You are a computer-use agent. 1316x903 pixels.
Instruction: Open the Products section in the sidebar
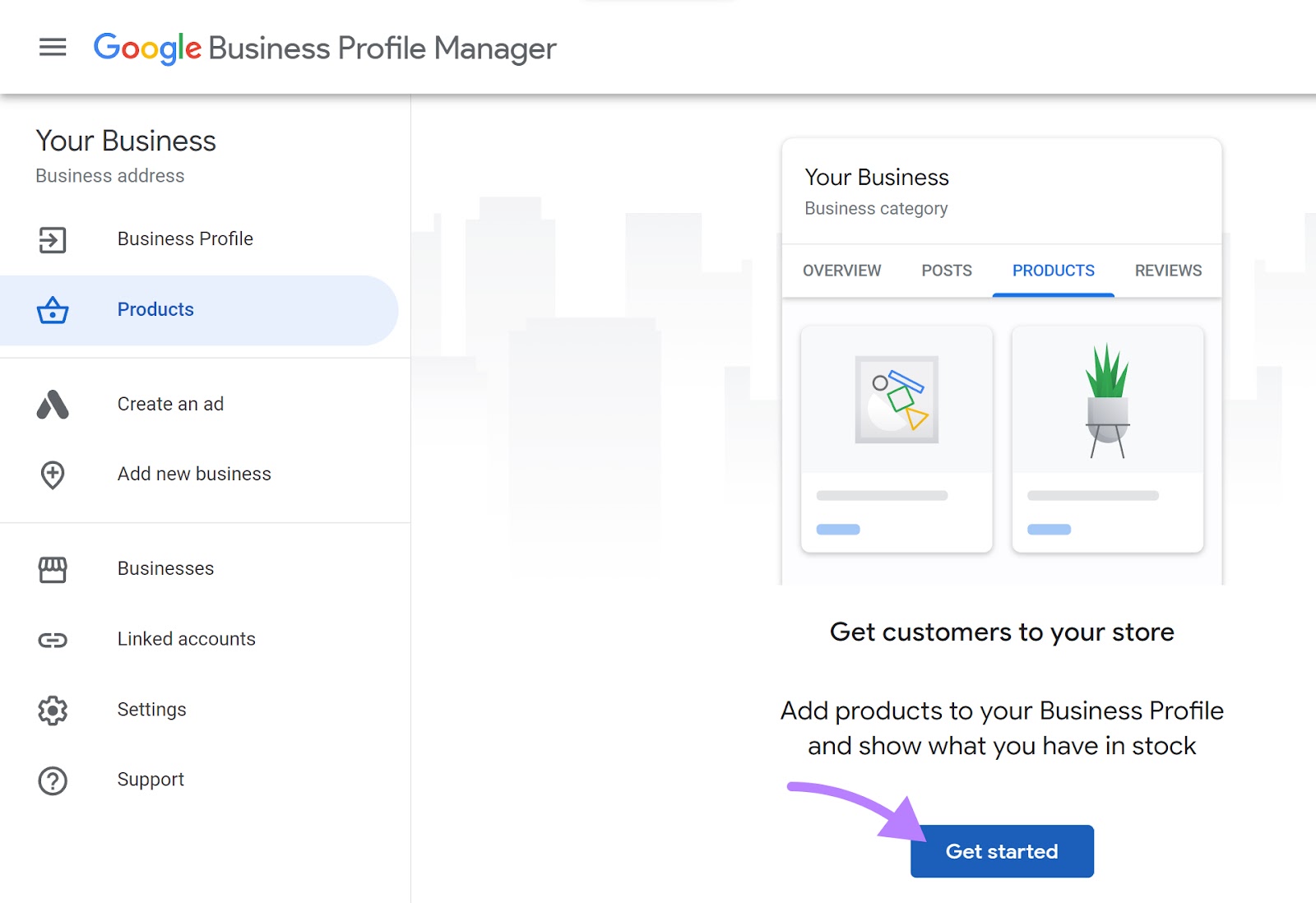(x=155, y=310)
